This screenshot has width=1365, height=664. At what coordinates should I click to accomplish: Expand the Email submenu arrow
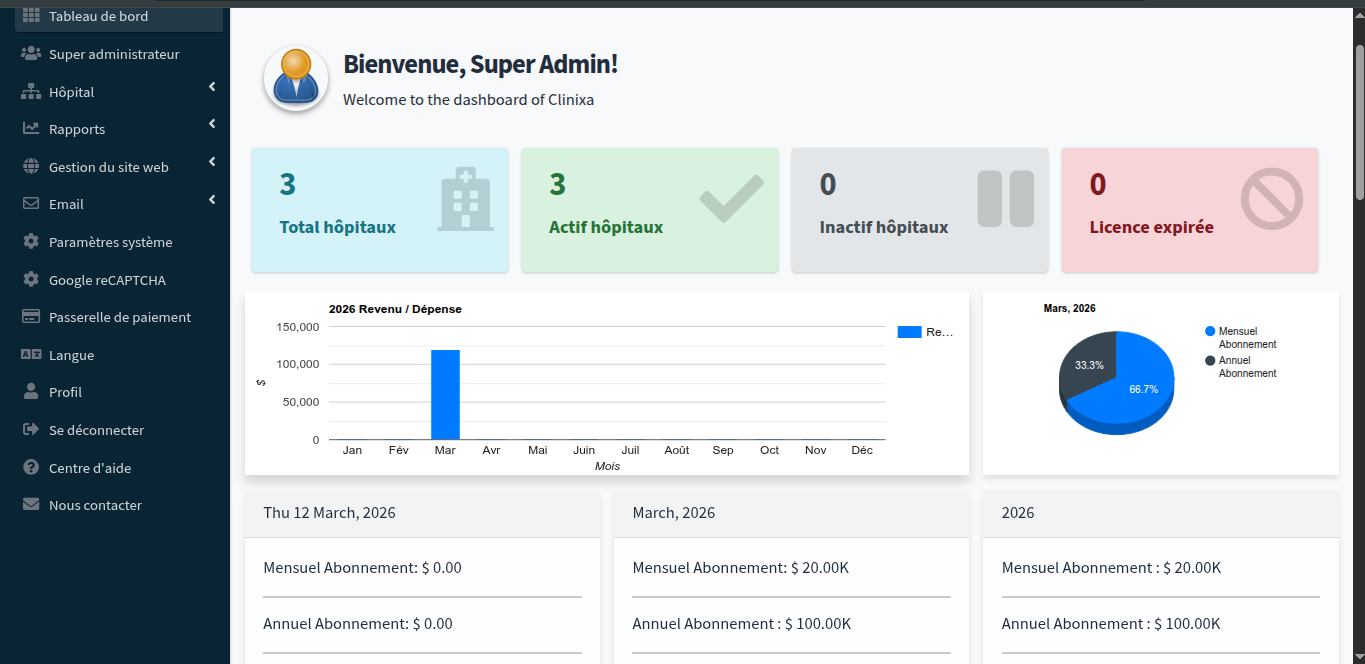(212, 200)
